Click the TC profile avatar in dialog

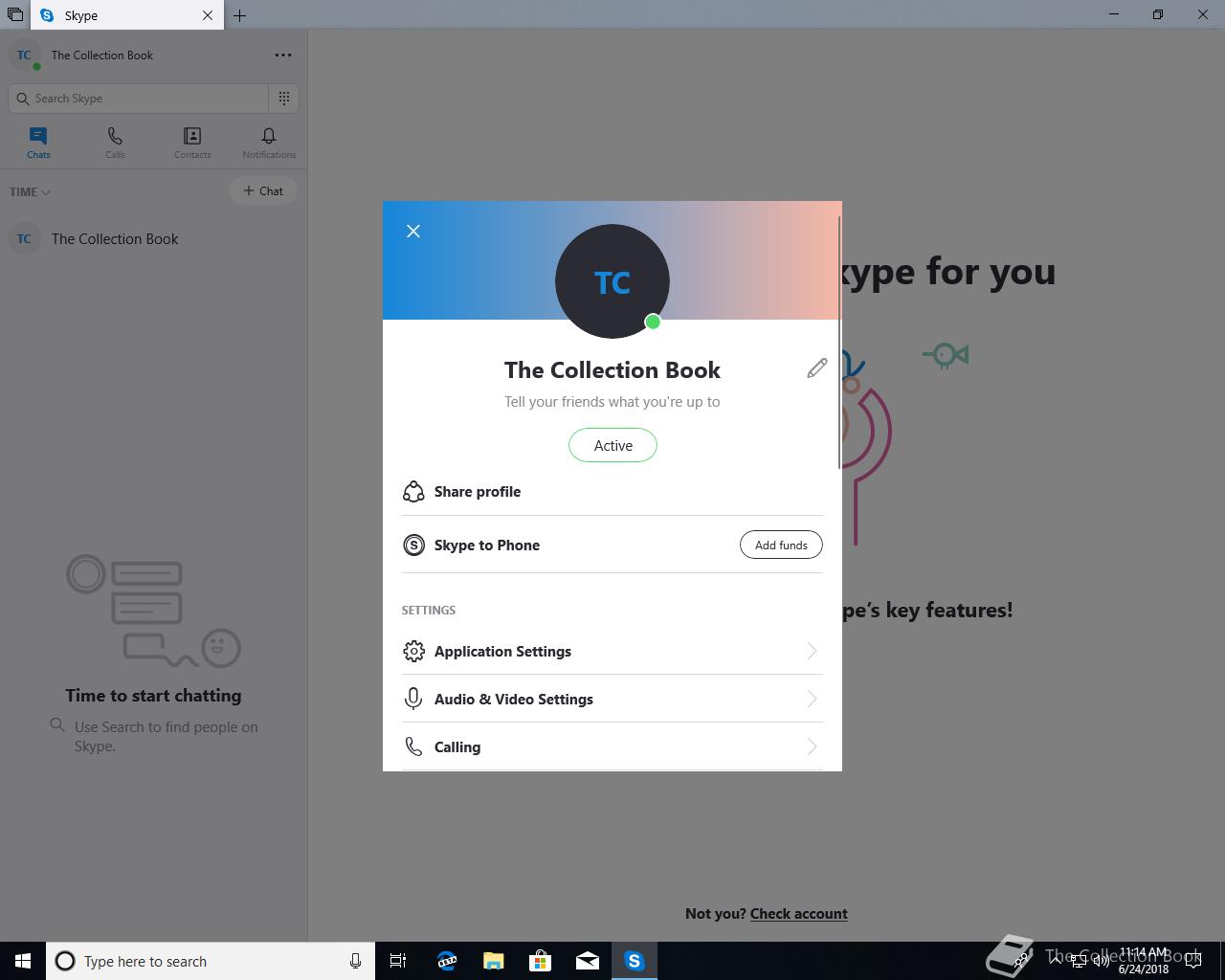point(612,281)
